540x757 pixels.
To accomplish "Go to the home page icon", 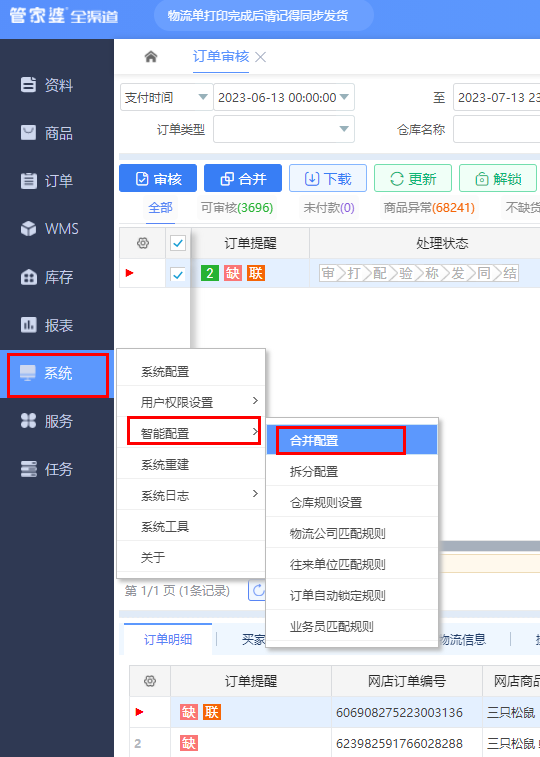I will 151,57.
